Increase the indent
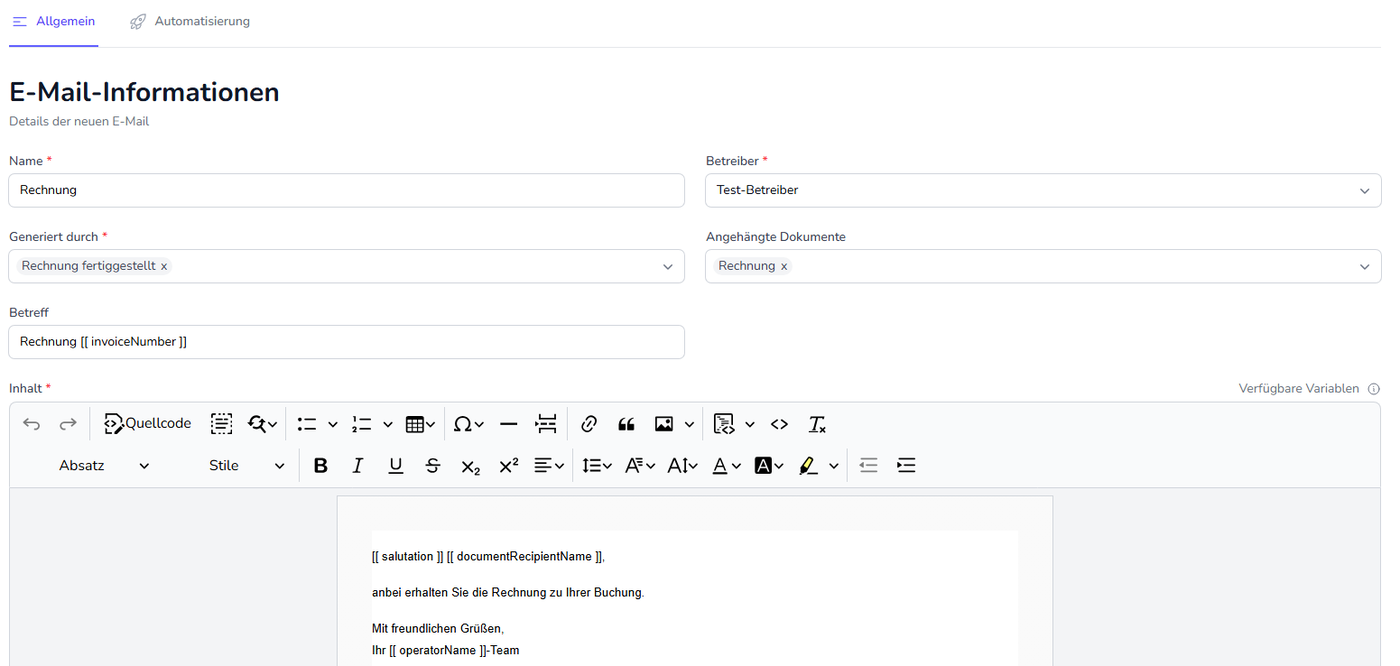Image resolution: width=1400 pixels, height=666 pixels. click(x=906, y=466)
